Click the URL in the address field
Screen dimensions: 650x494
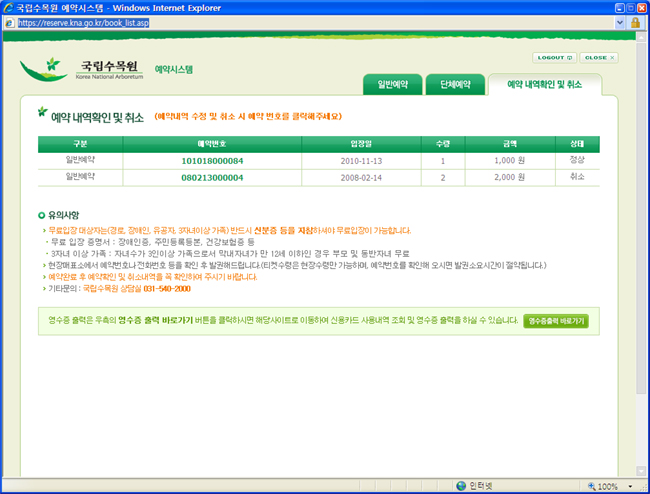point(83,23)
